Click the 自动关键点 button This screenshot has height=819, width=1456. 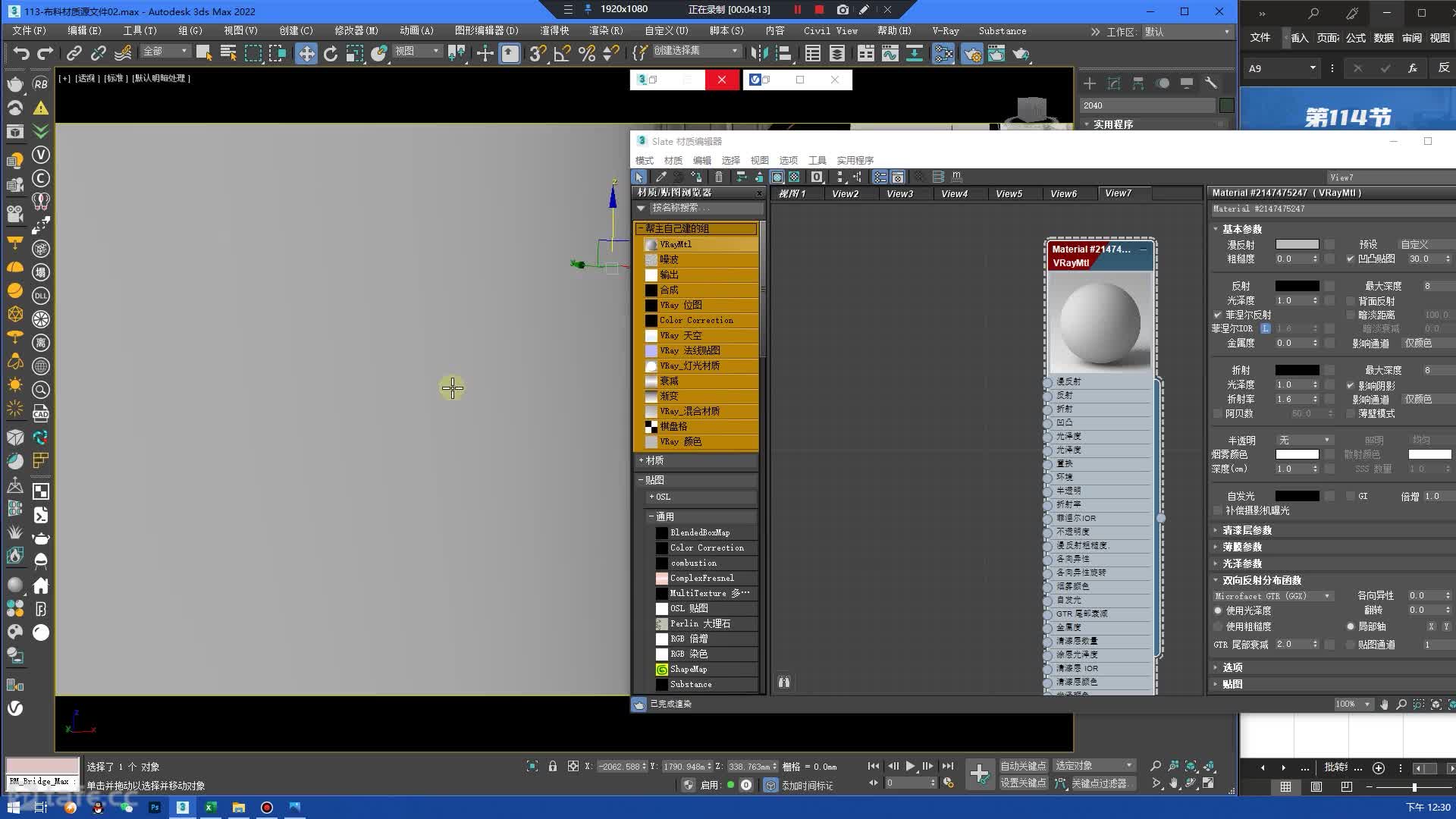(1023, 767)
